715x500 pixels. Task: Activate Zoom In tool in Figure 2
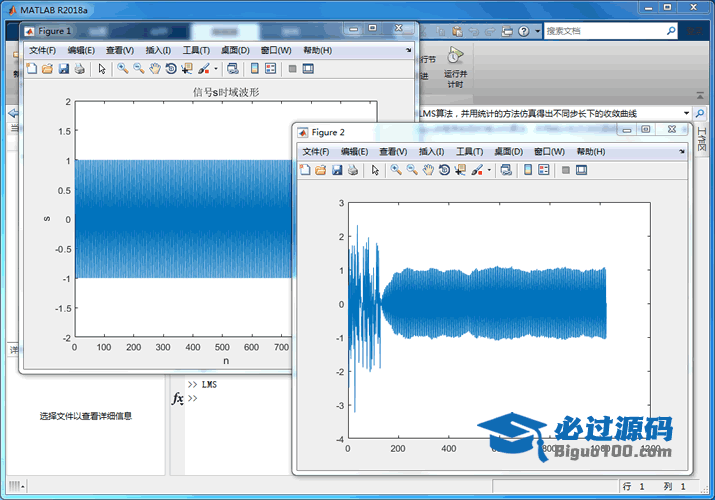(x=396, y=170)
